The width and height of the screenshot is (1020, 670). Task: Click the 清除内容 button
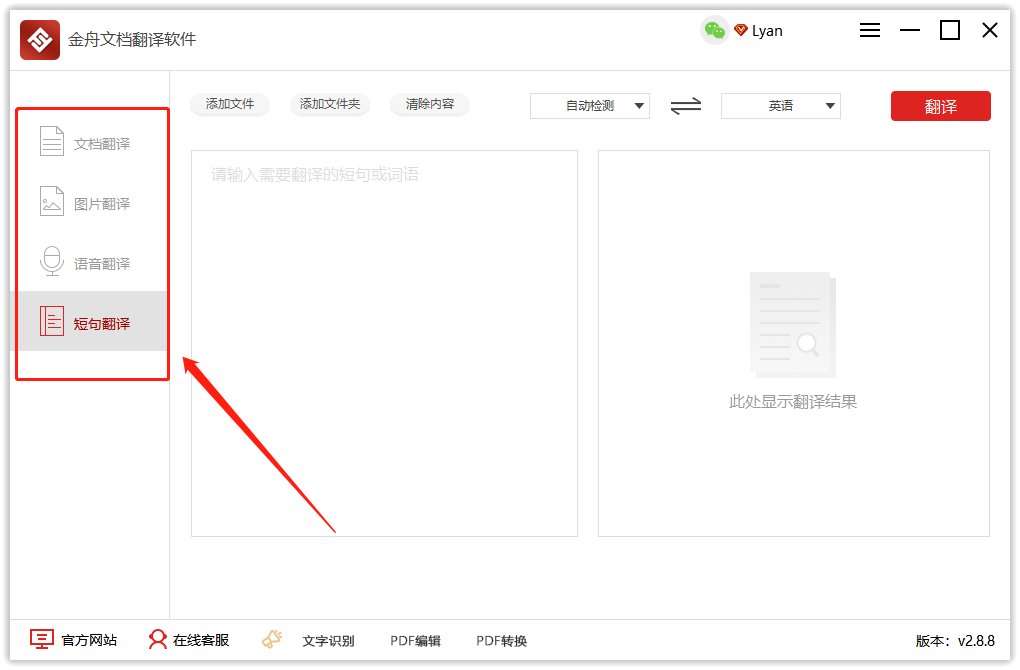[x=429, y=104]
